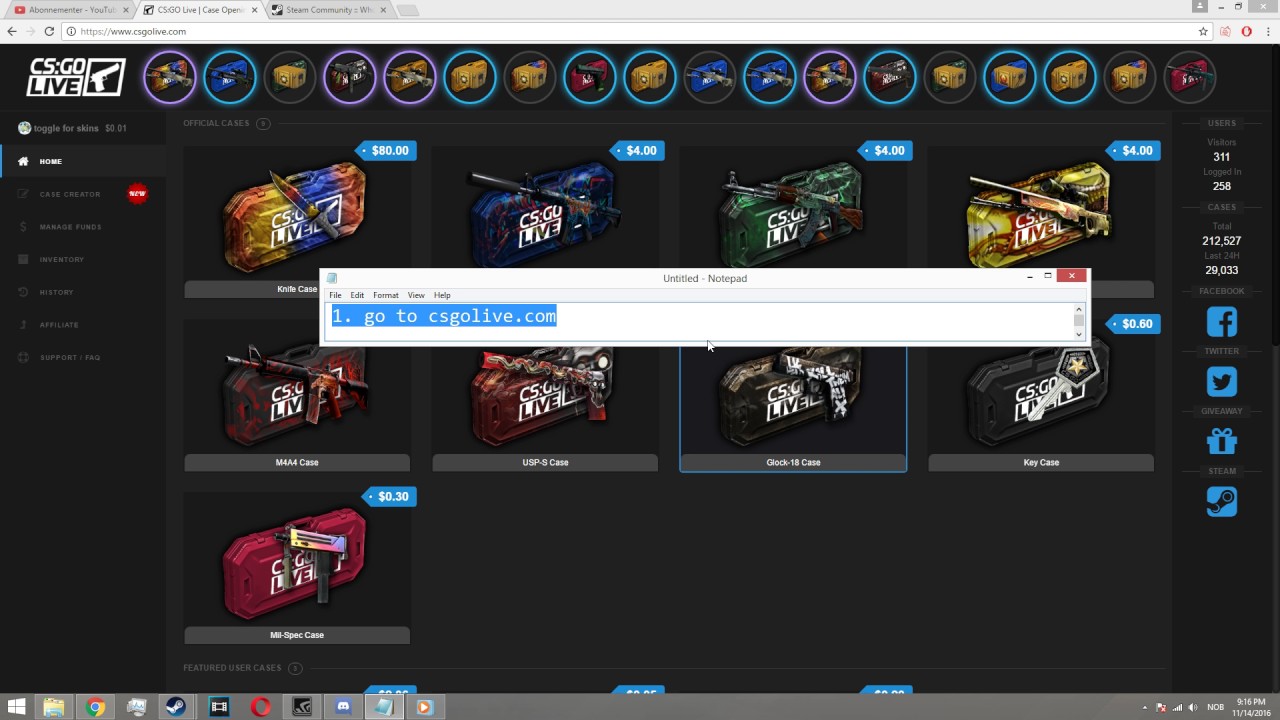Open File Explorer from the taskbar

pos(54,707)
